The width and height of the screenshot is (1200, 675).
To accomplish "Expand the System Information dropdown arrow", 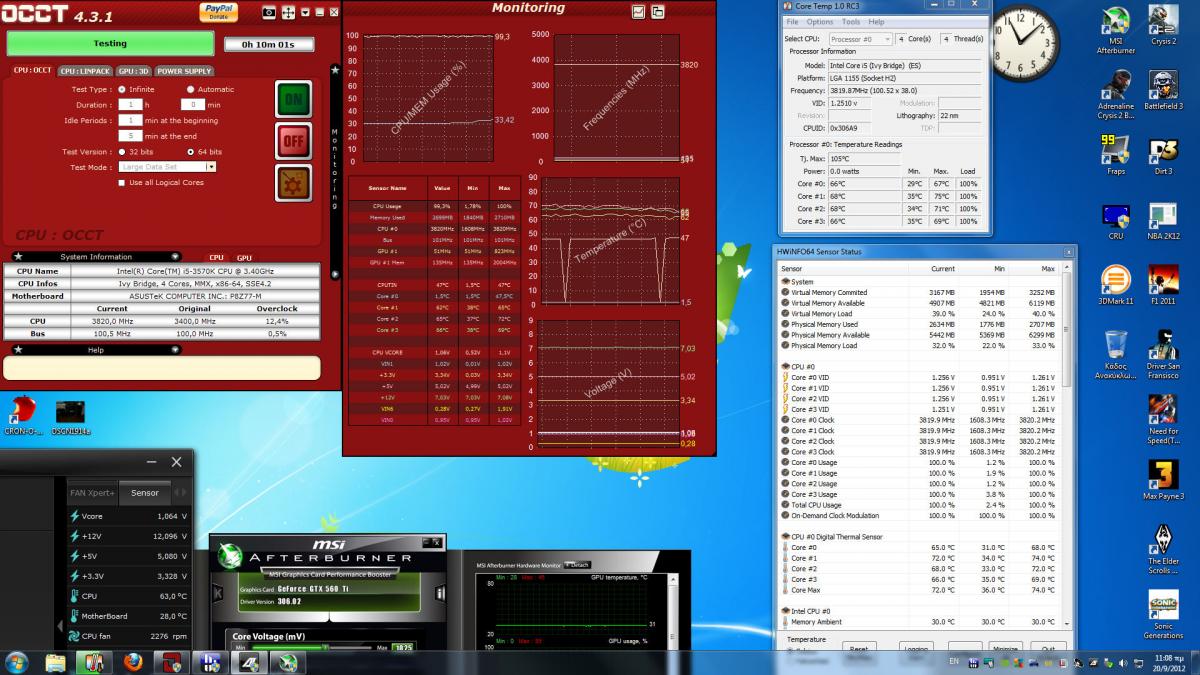I will pos(175,256).
